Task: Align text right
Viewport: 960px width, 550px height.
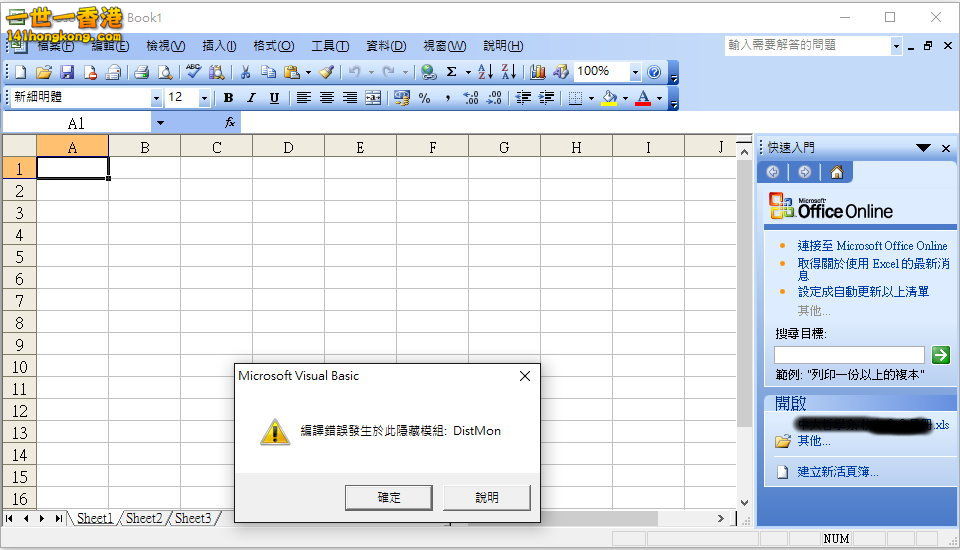Action: point(350,98)
